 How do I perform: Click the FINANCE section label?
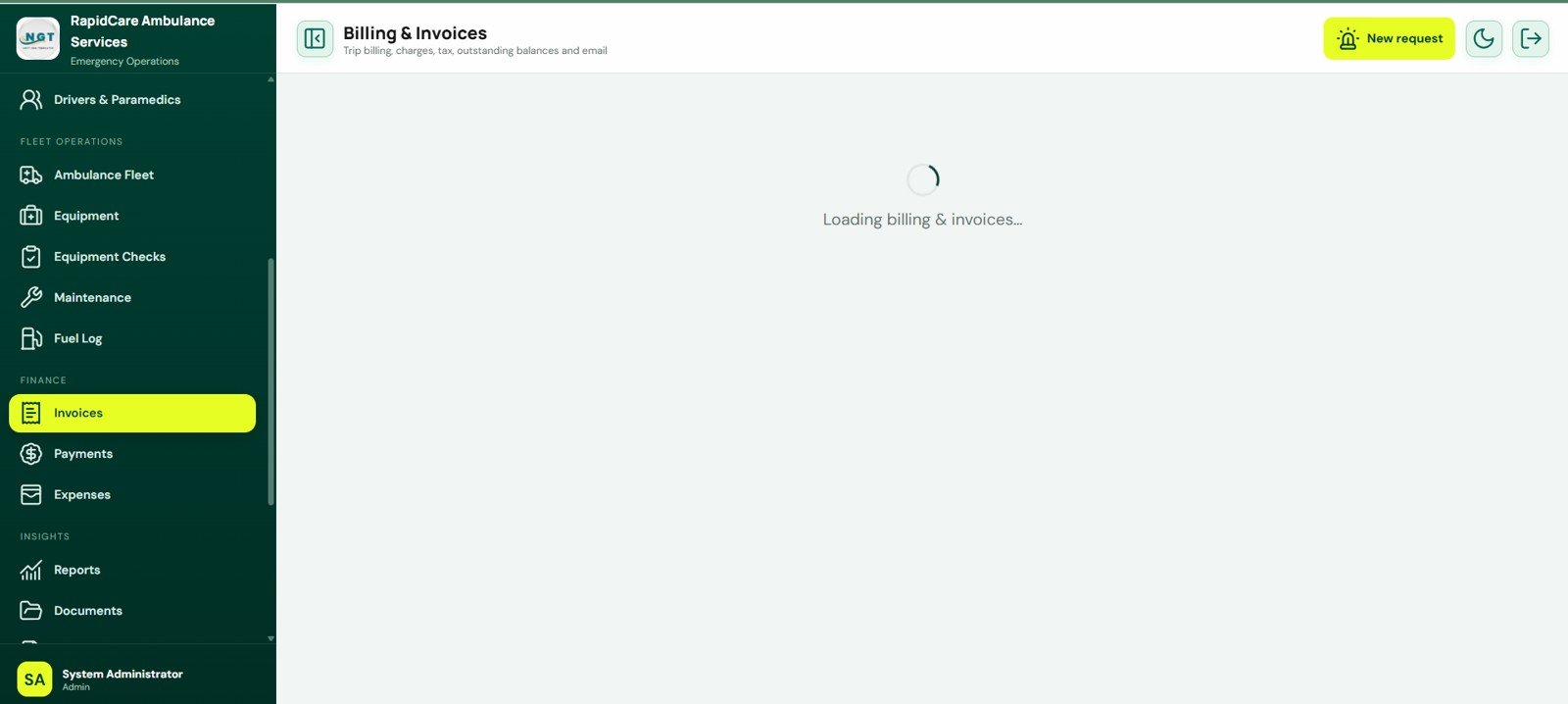[43, 380]
